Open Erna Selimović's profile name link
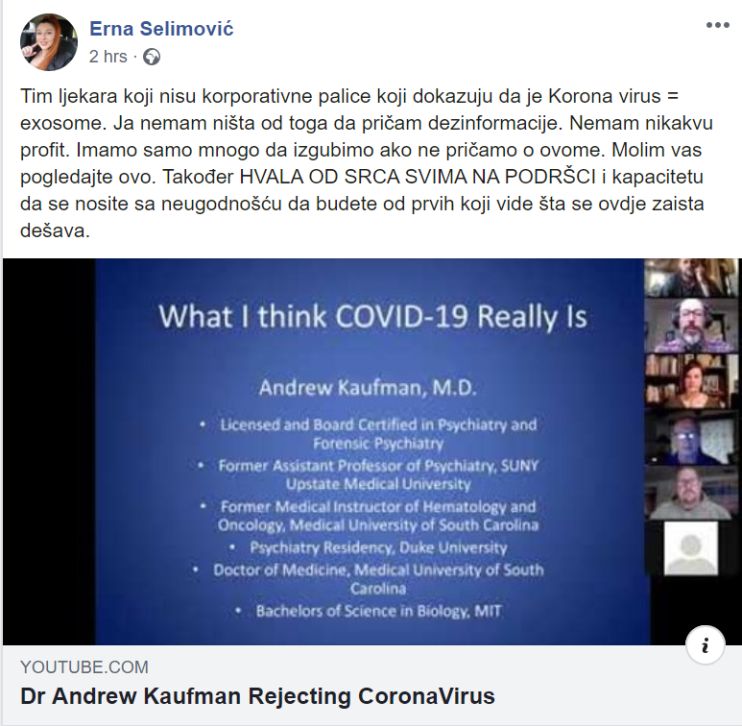Image resolution: width=742 pixels, height=726 pixels. (161, 29)
